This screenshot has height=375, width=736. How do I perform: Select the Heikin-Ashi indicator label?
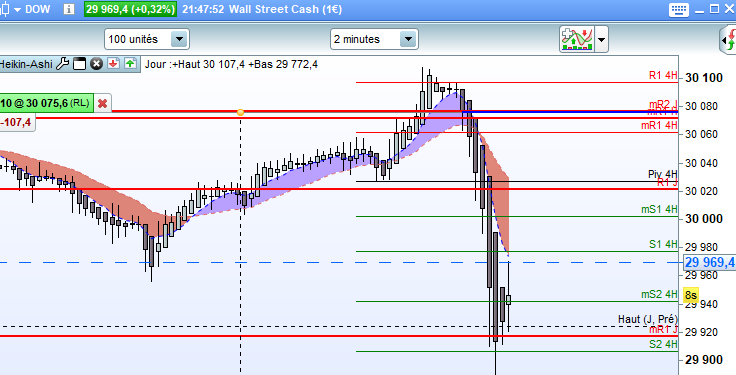click(26, 64)
